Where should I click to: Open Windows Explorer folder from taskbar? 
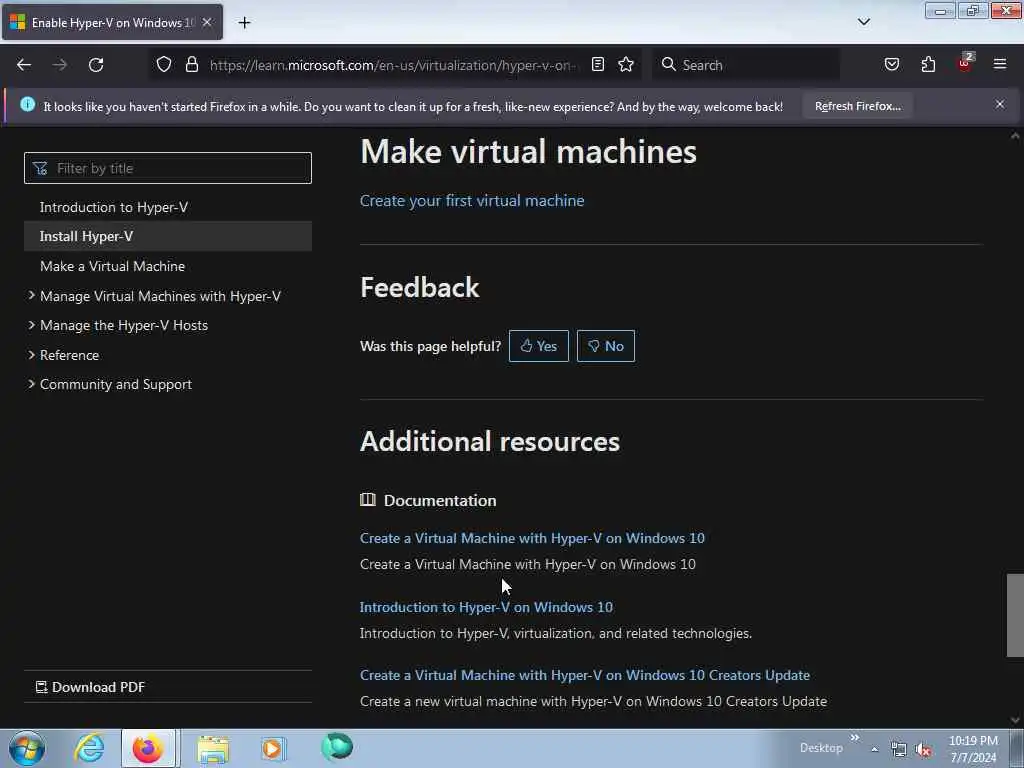point(213,748)
